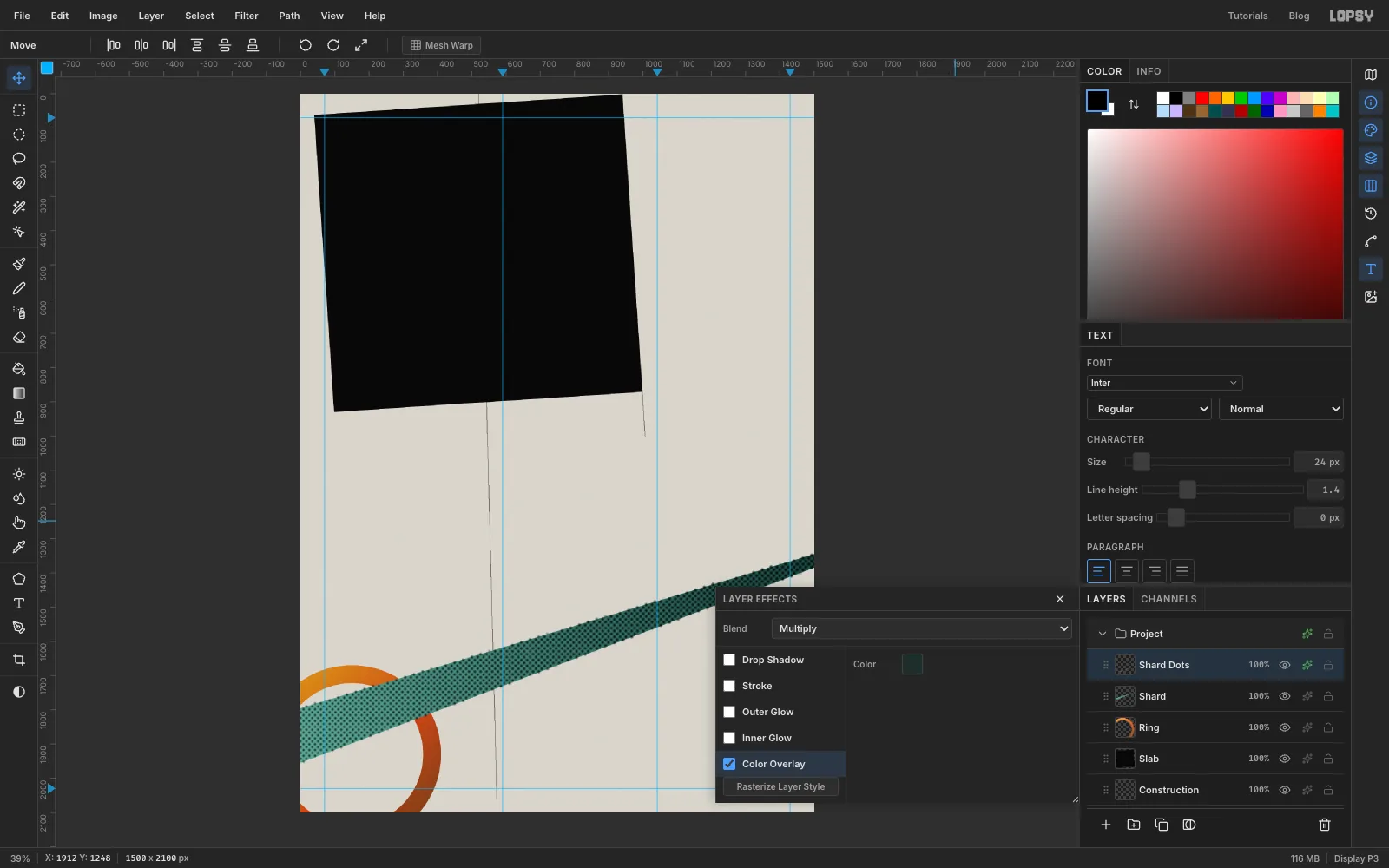Open the Inter font family dropdown
1389x868 pixels.
click(x=1164, y=383)
